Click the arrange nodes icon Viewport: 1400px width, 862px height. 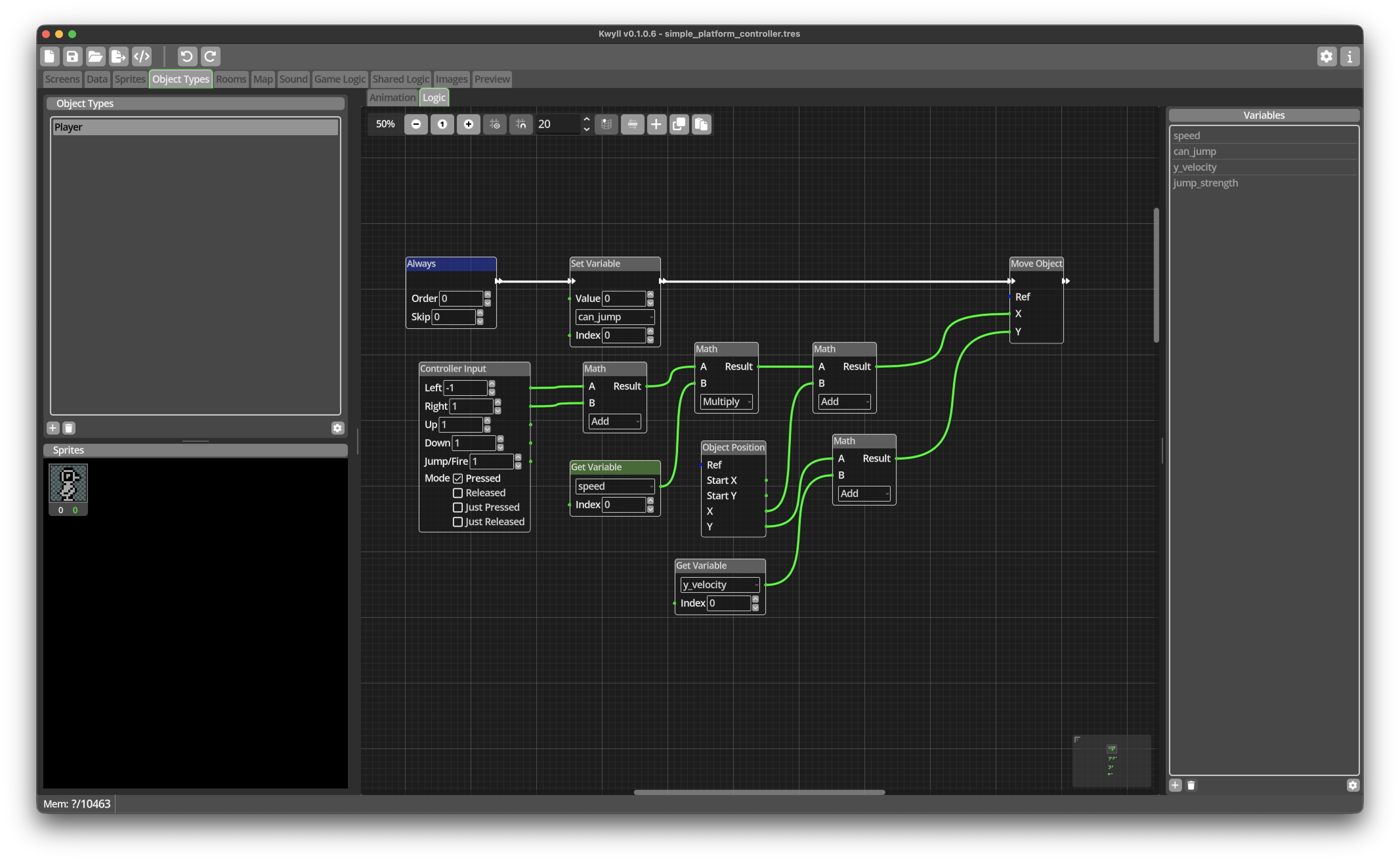pyautogui.click(x=632, y=124)
